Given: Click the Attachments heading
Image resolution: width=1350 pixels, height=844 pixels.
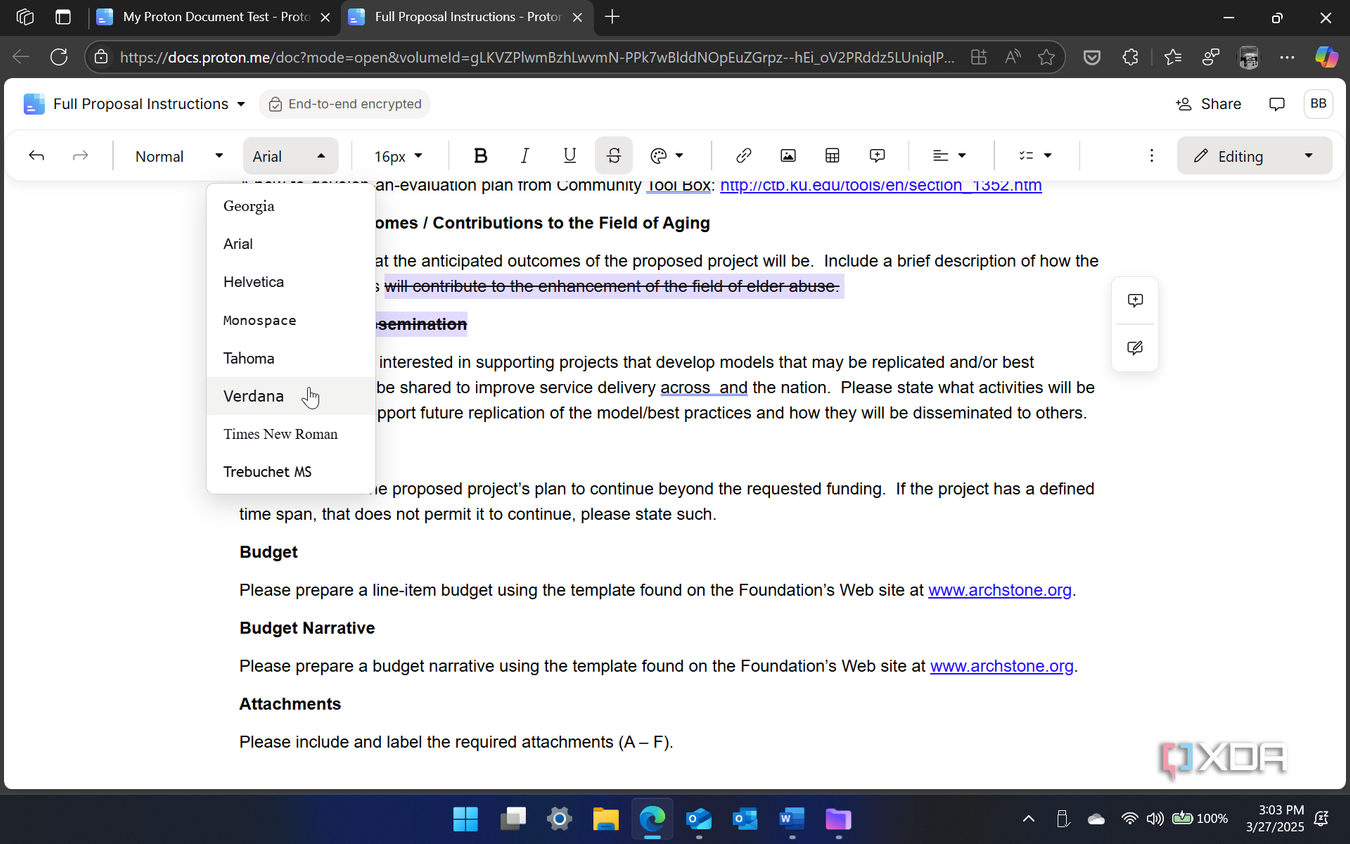Looking at the screenshot, I should tap(290, 704).
